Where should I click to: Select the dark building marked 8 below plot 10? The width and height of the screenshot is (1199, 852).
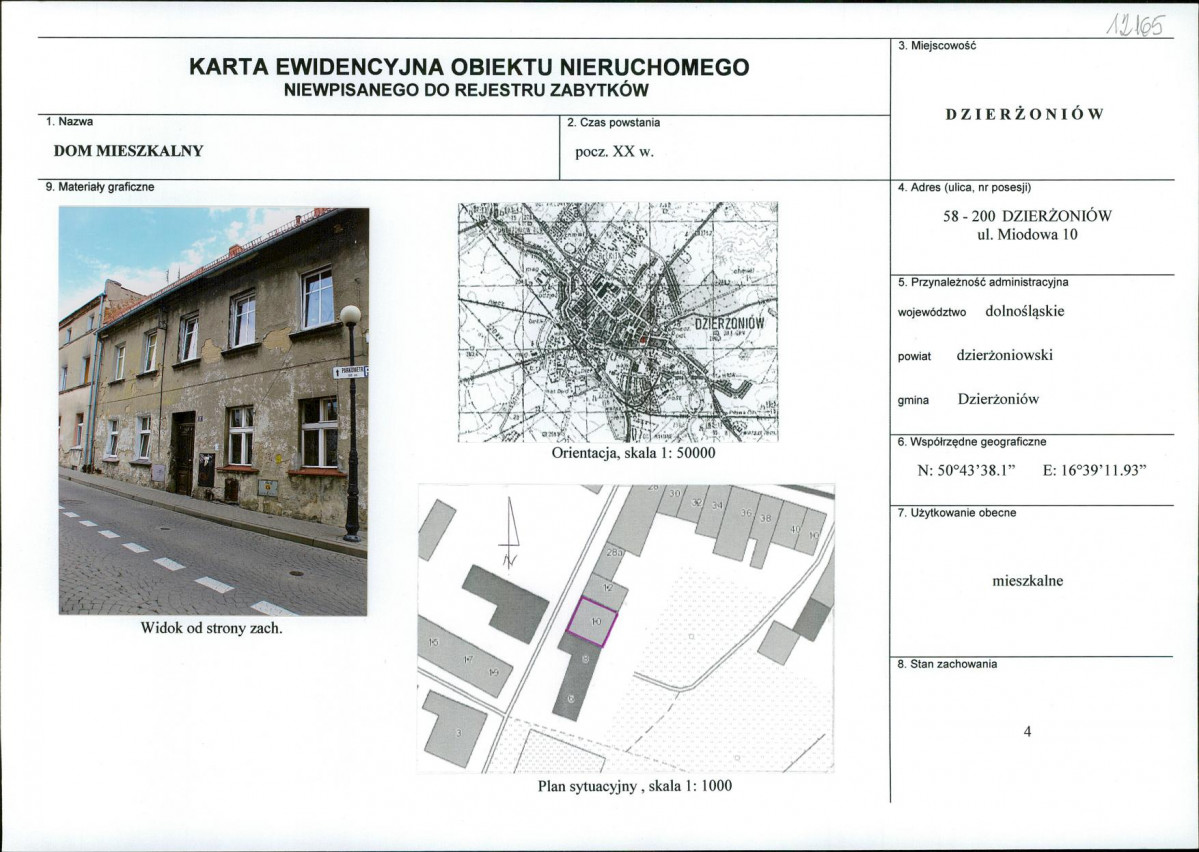[584, 658]
